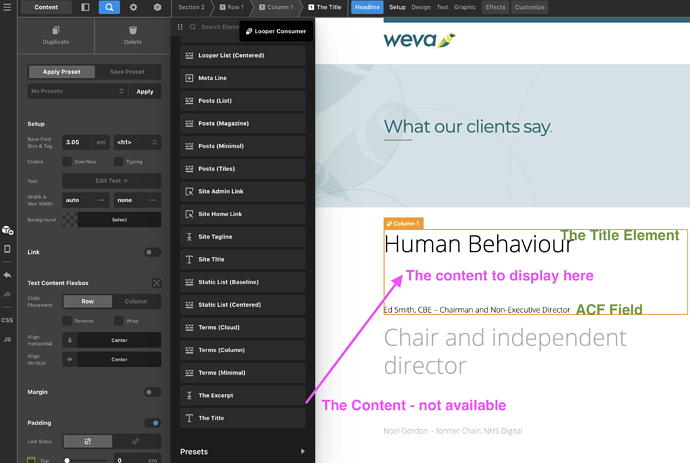The height and width of the screenshot is (463, 690).
Task: Enable the Typing checkbox
Action: [x=118, y=162]
